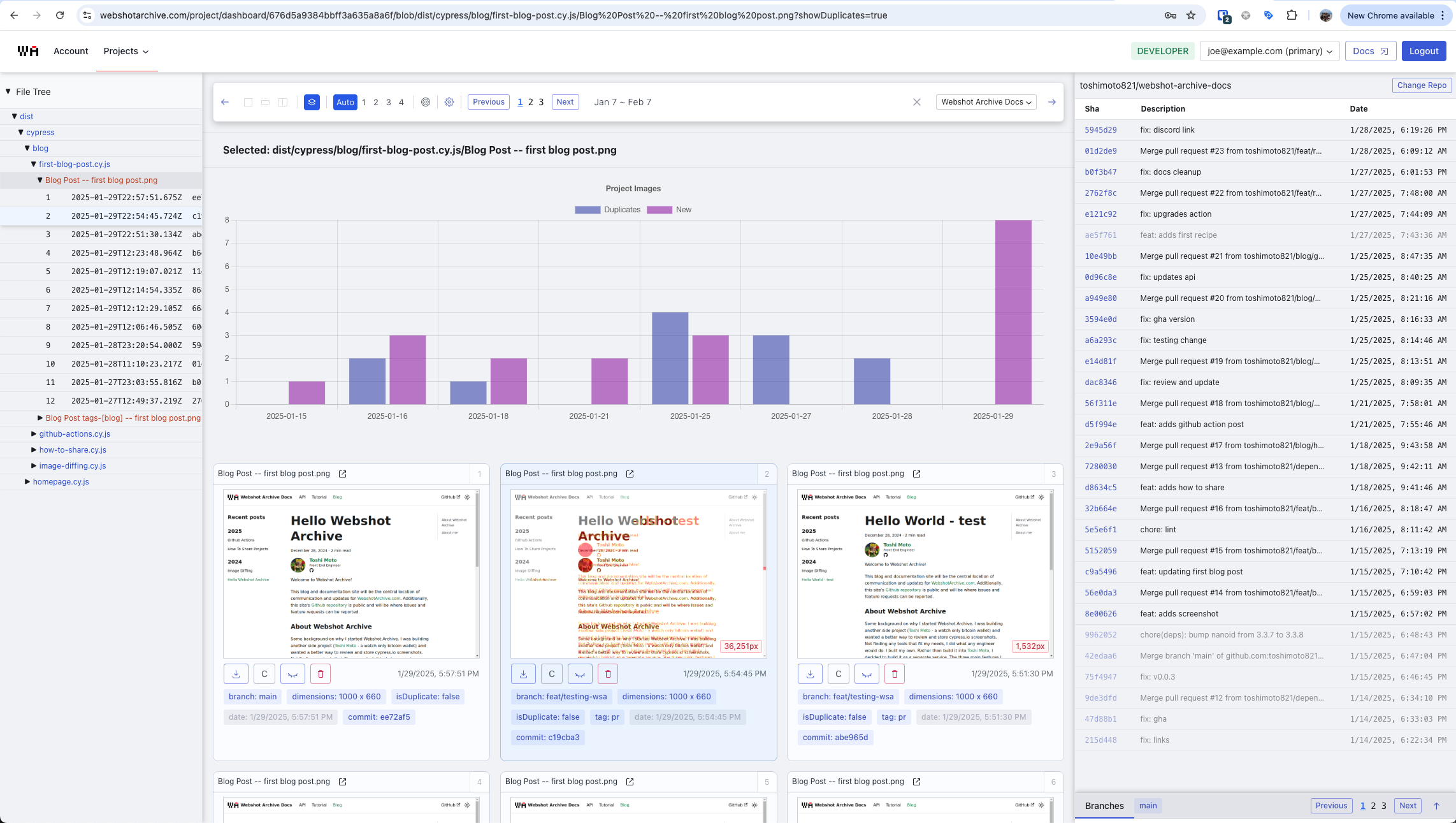Click the back arrow in the comparison toolbar

point(225,102)
